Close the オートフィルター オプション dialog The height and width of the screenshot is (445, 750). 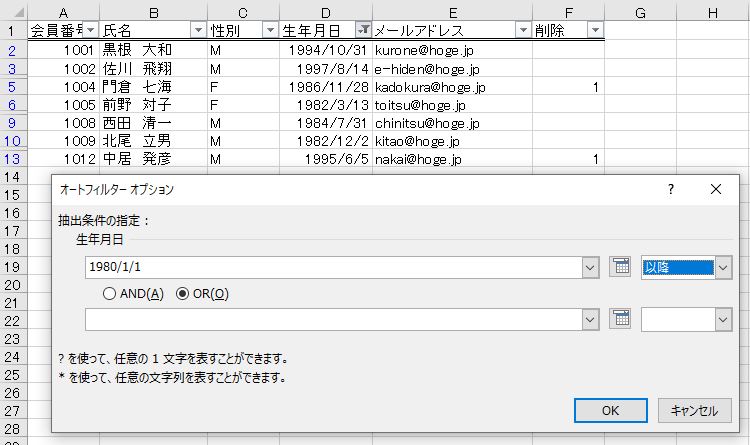[716, 189]
